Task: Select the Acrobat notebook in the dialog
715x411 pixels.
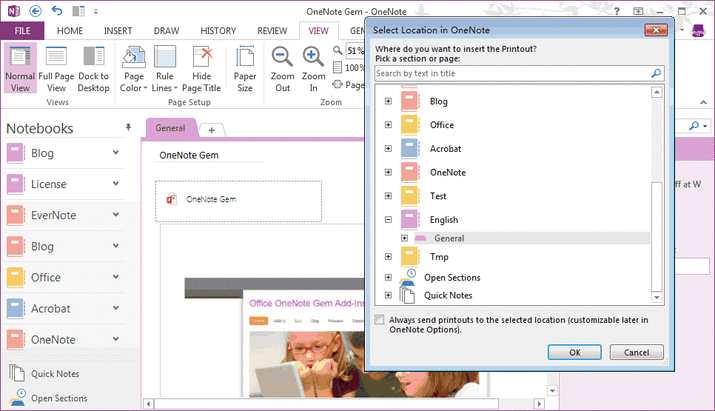Action: (x=445, y=149)
